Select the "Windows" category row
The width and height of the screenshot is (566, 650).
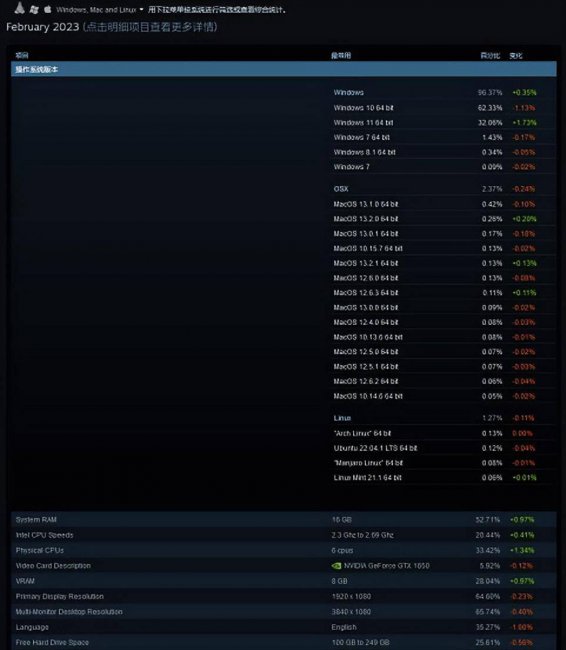(444, 92)
